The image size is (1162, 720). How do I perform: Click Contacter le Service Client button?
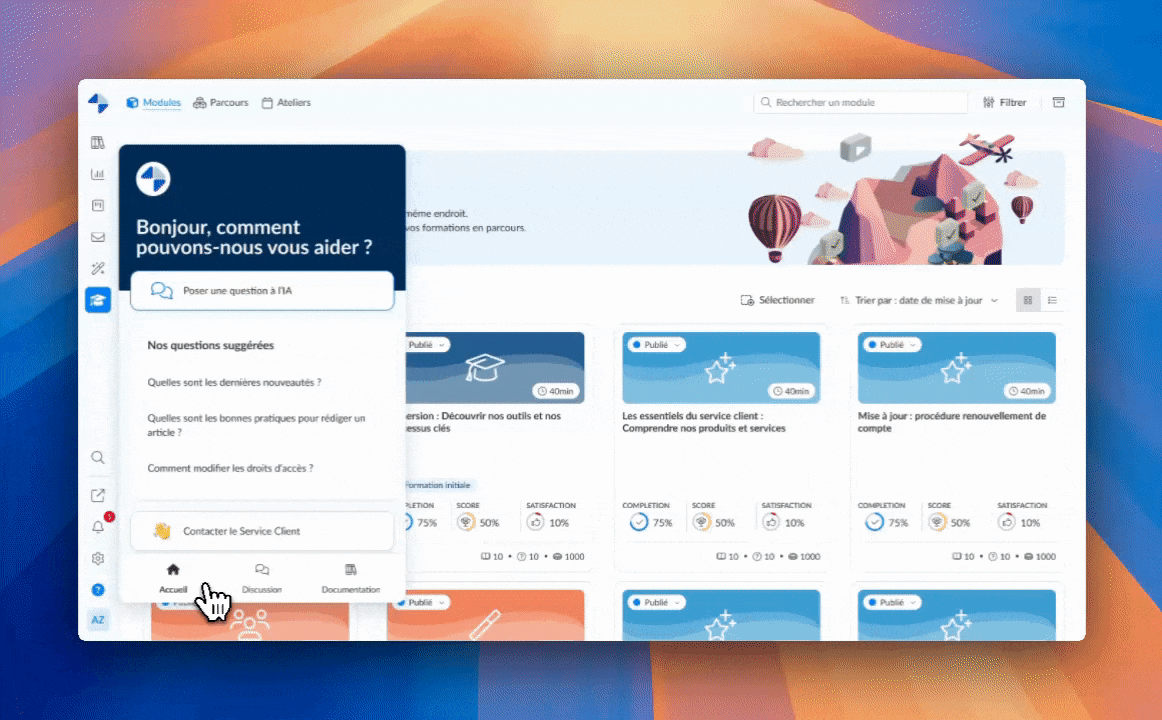coord(262,531)
